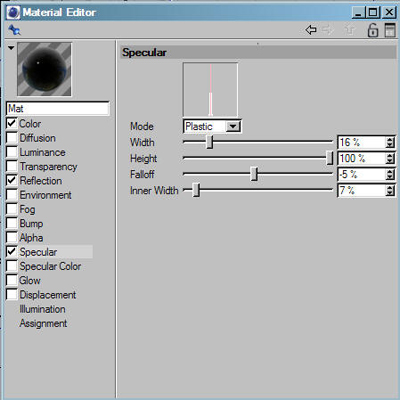Viewport: 400px width, 400px height.
Task: Click the material preview sphere thumbnail
Action: point(44,69)
